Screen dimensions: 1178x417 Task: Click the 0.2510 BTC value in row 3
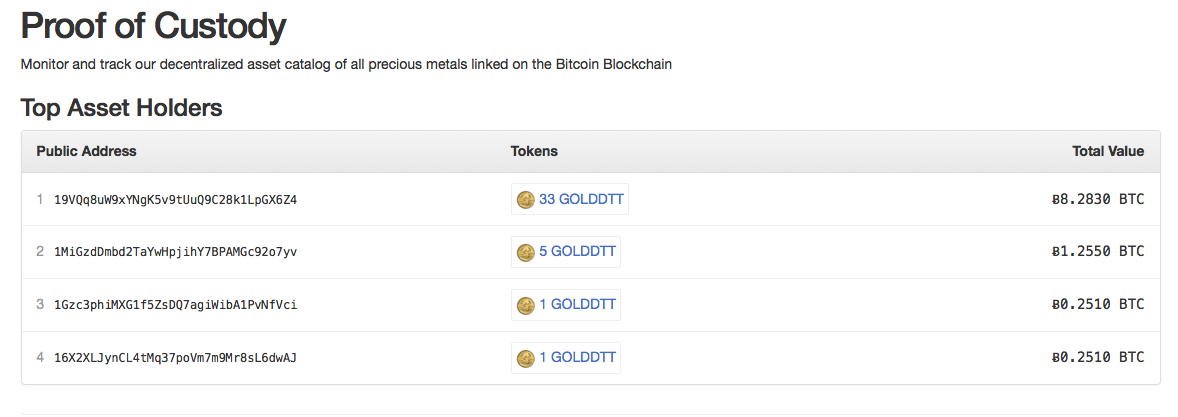tap(1098, 305)
